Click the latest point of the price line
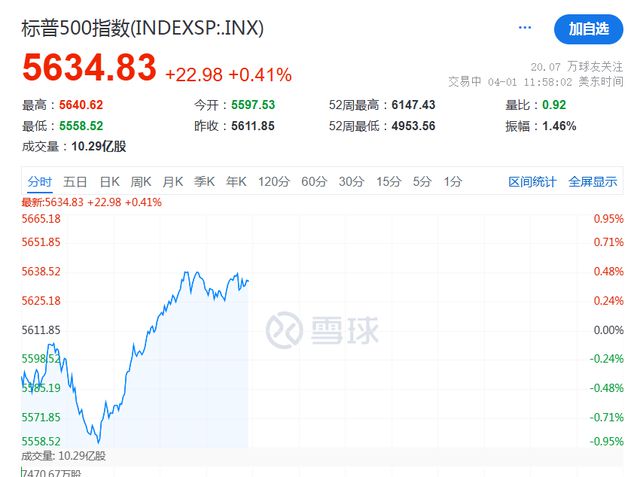Viewport: 640px width, 477px height. pyautogui.click(x=248, y=281)
